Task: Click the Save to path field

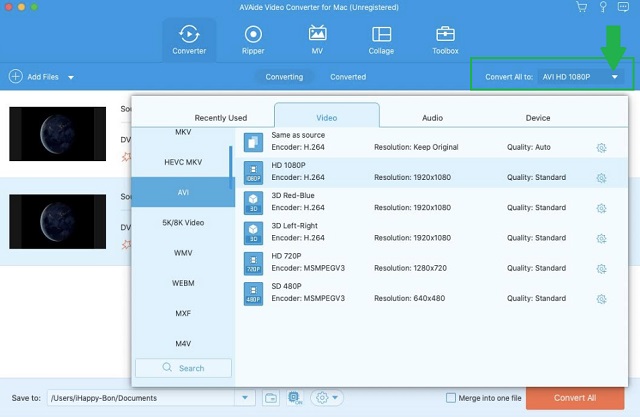Action: pos(141,398)
